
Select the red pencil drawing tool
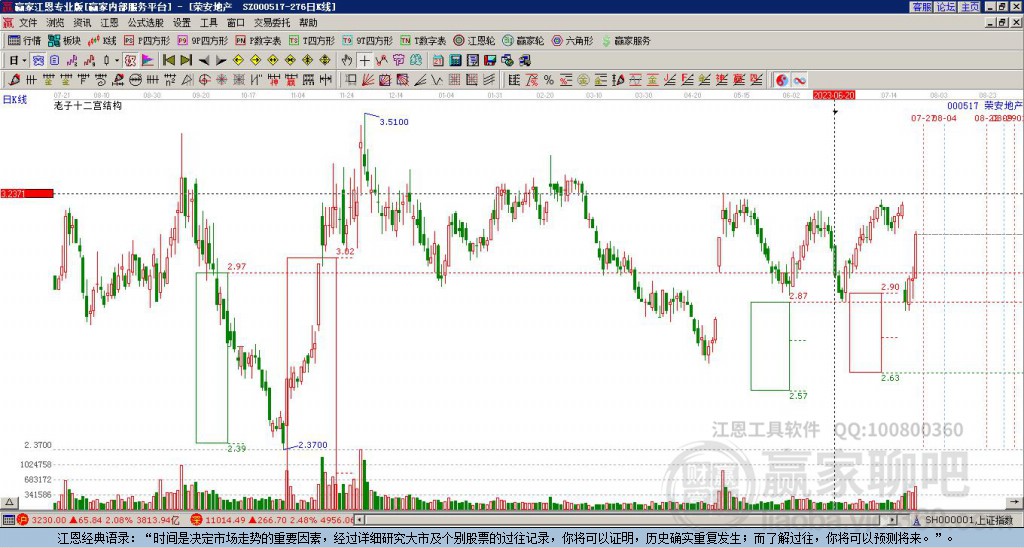(14, 80)
